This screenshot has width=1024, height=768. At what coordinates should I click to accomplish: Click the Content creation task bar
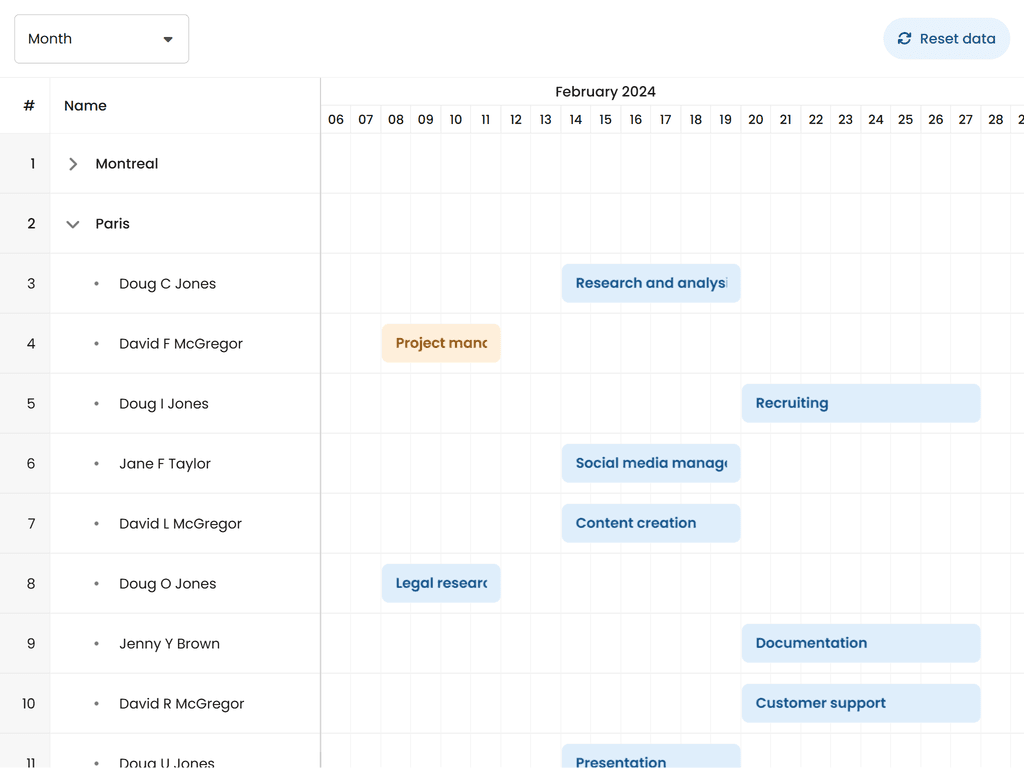[x=650, y=523]
